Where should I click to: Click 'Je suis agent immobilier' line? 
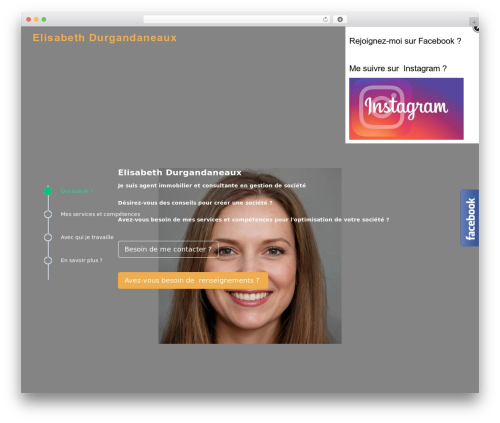(212, 185)
